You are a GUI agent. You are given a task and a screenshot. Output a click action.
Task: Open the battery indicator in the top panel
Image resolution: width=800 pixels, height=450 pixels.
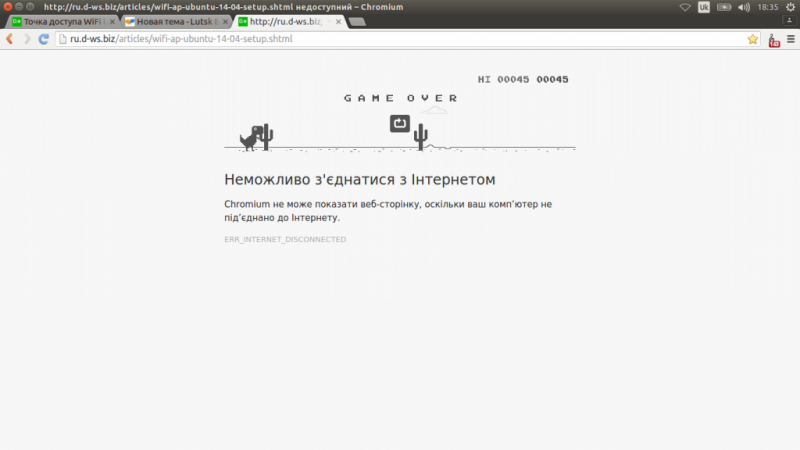coord(723,7)
